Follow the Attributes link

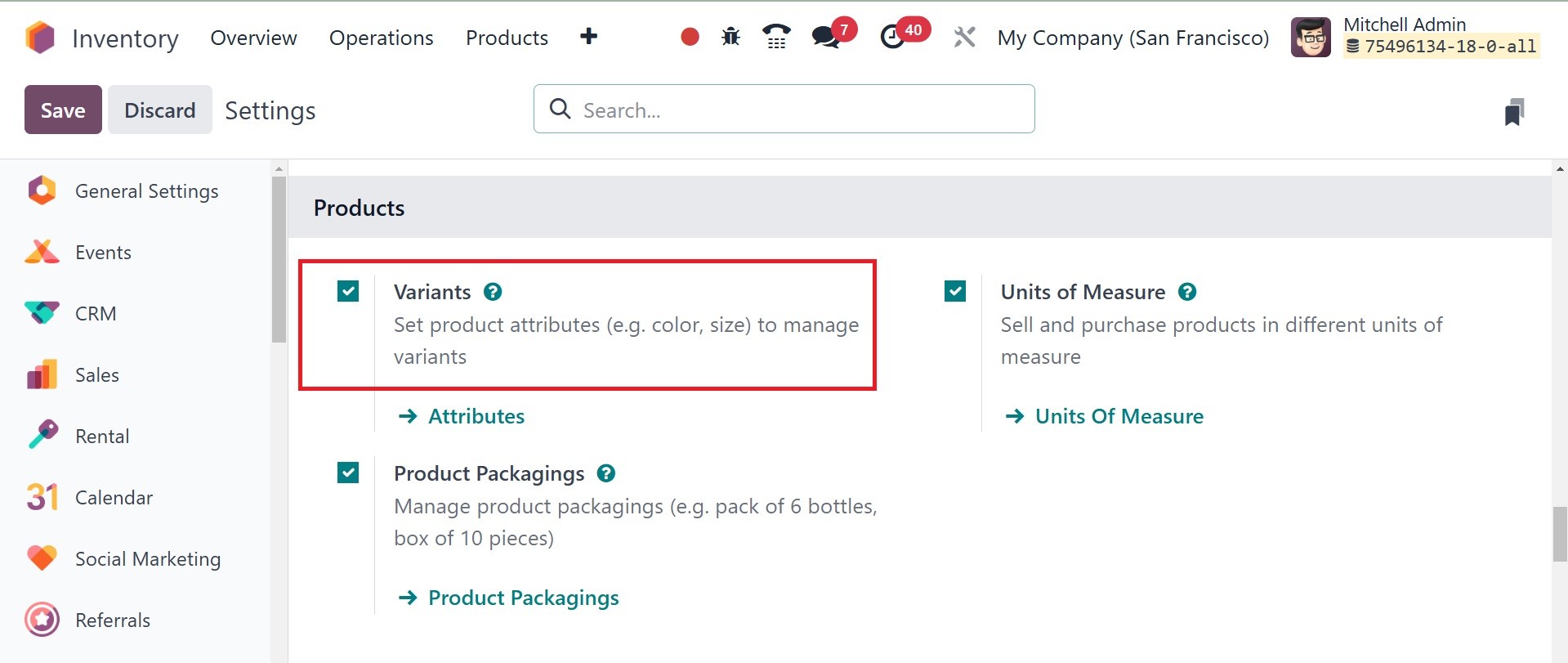tap(476, 416)
